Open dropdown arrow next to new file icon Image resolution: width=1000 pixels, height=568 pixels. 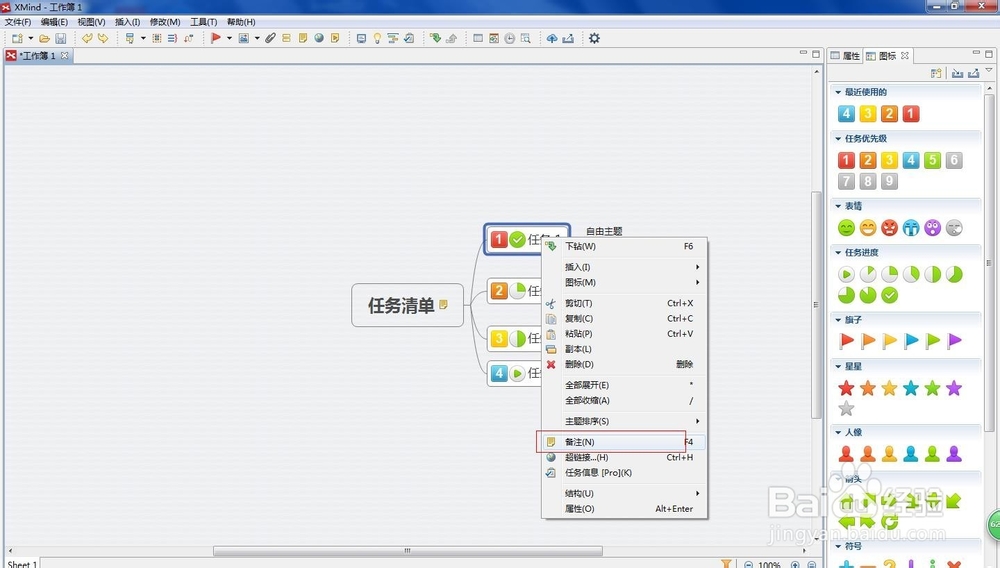pos(31,38)
